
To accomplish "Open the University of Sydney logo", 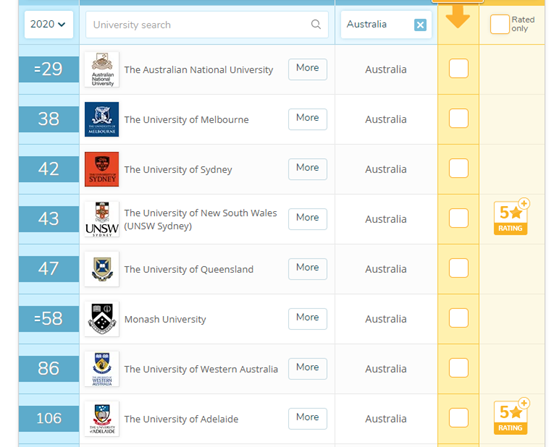I will [x=102, y=169].
